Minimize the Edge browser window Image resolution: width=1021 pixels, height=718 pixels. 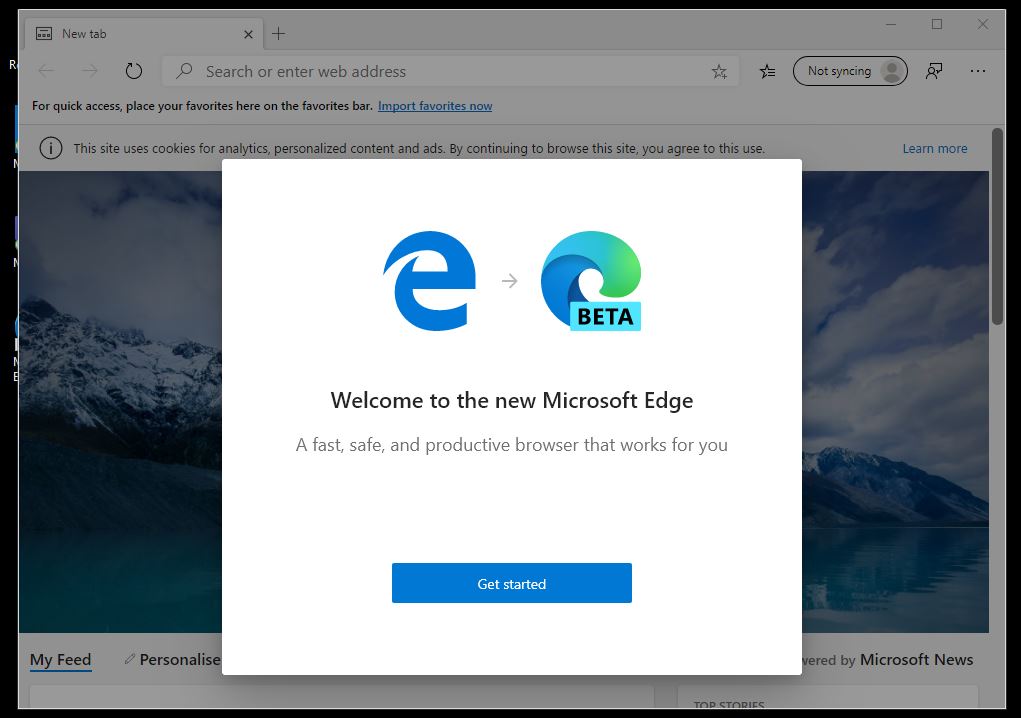[x=891, y=24]
